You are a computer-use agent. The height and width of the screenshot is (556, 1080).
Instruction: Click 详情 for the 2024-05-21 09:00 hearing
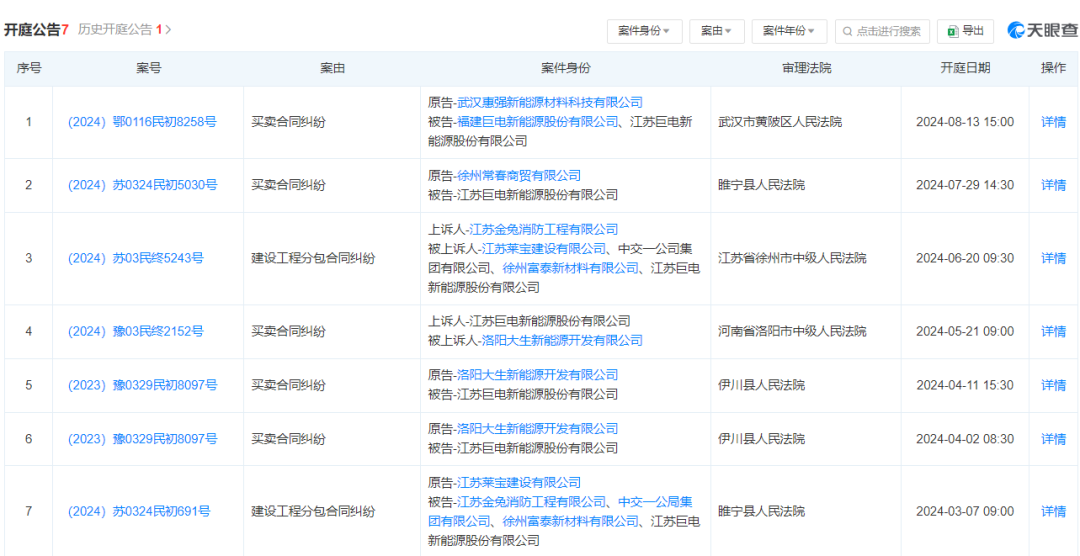(x=1053, y=331)
